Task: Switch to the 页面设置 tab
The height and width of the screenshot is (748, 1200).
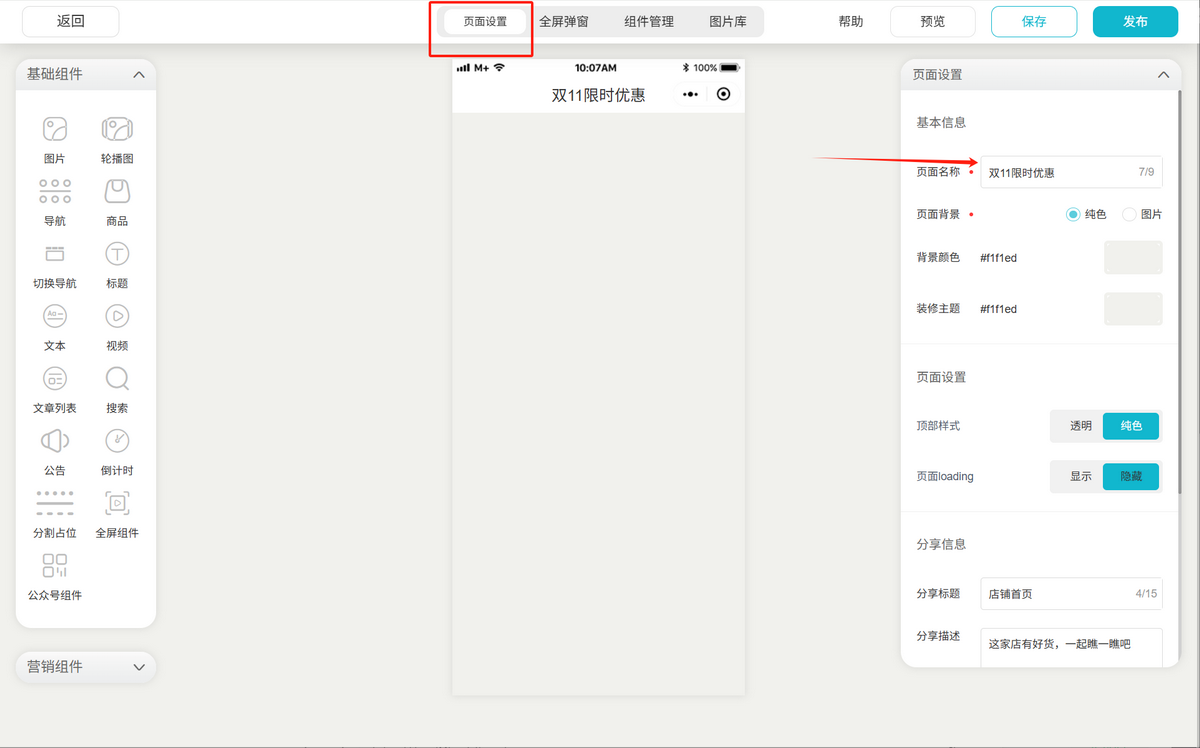Action: 485,21
